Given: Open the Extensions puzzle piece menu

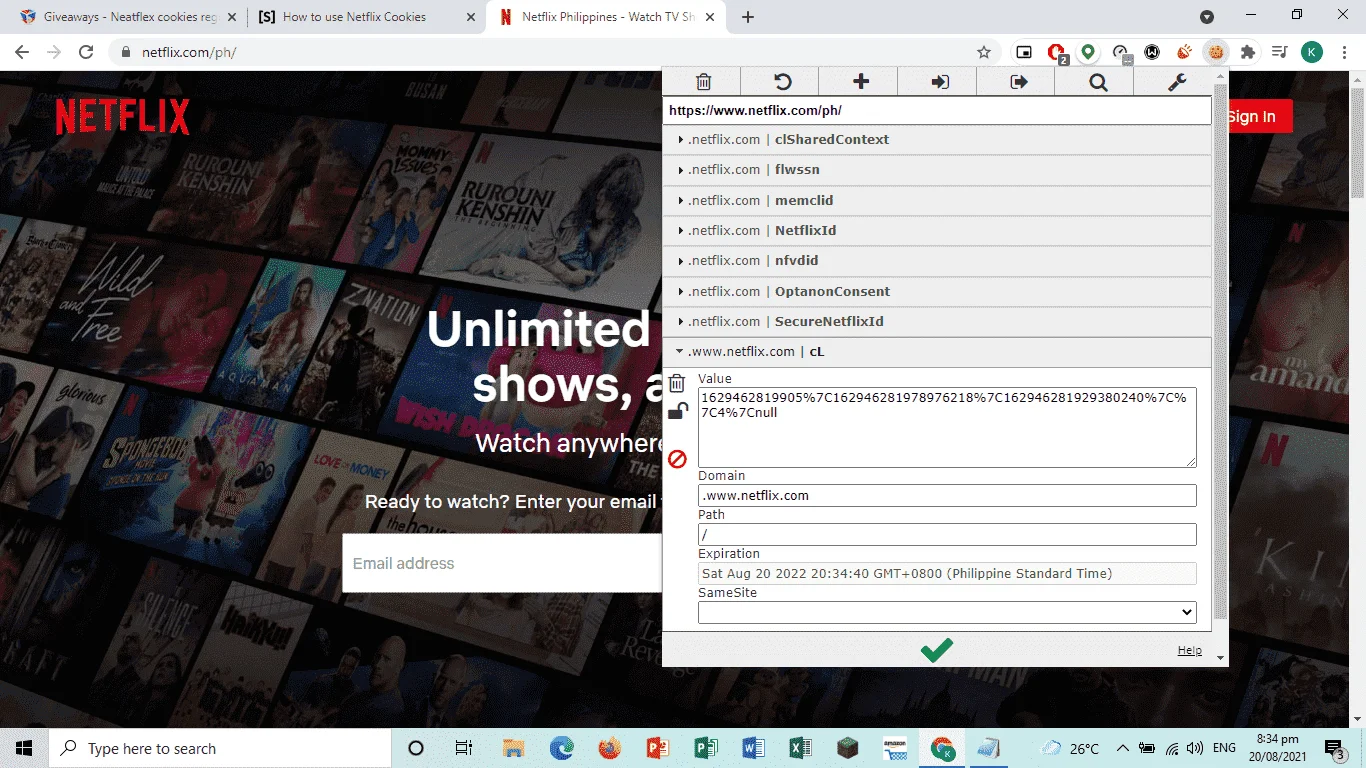Looking at the screenshot, I should (x=1247, y=52).
